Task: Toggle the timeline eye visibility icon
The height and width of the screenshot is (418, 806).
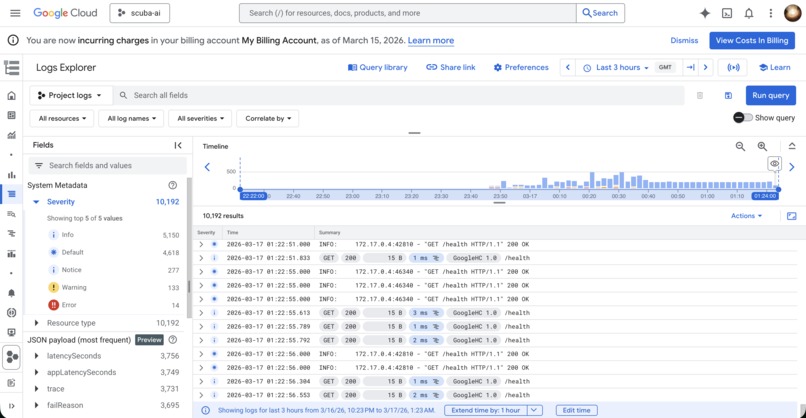Action: (x=775, y=164)
